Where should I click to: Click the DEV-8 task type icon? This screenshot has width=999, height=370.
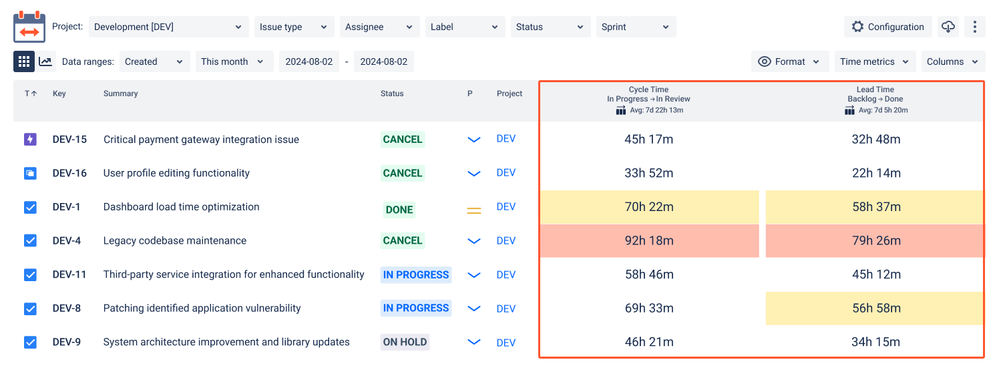(30, 308)
